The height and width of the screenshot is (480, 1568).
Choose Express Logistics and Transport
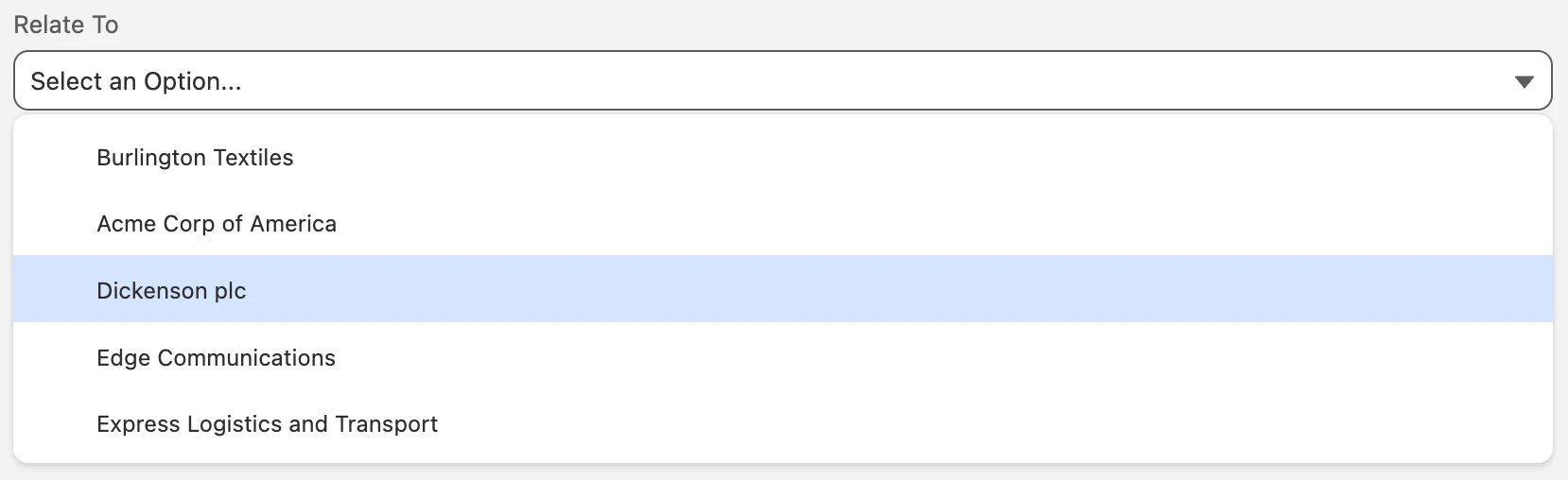(x=267, y=424)
